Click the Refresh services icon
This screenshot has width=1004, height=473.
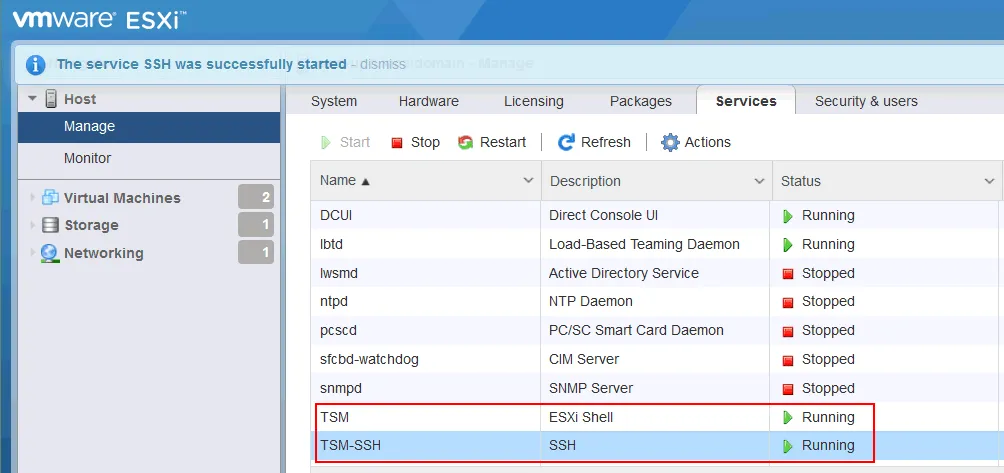coord(566,143)
